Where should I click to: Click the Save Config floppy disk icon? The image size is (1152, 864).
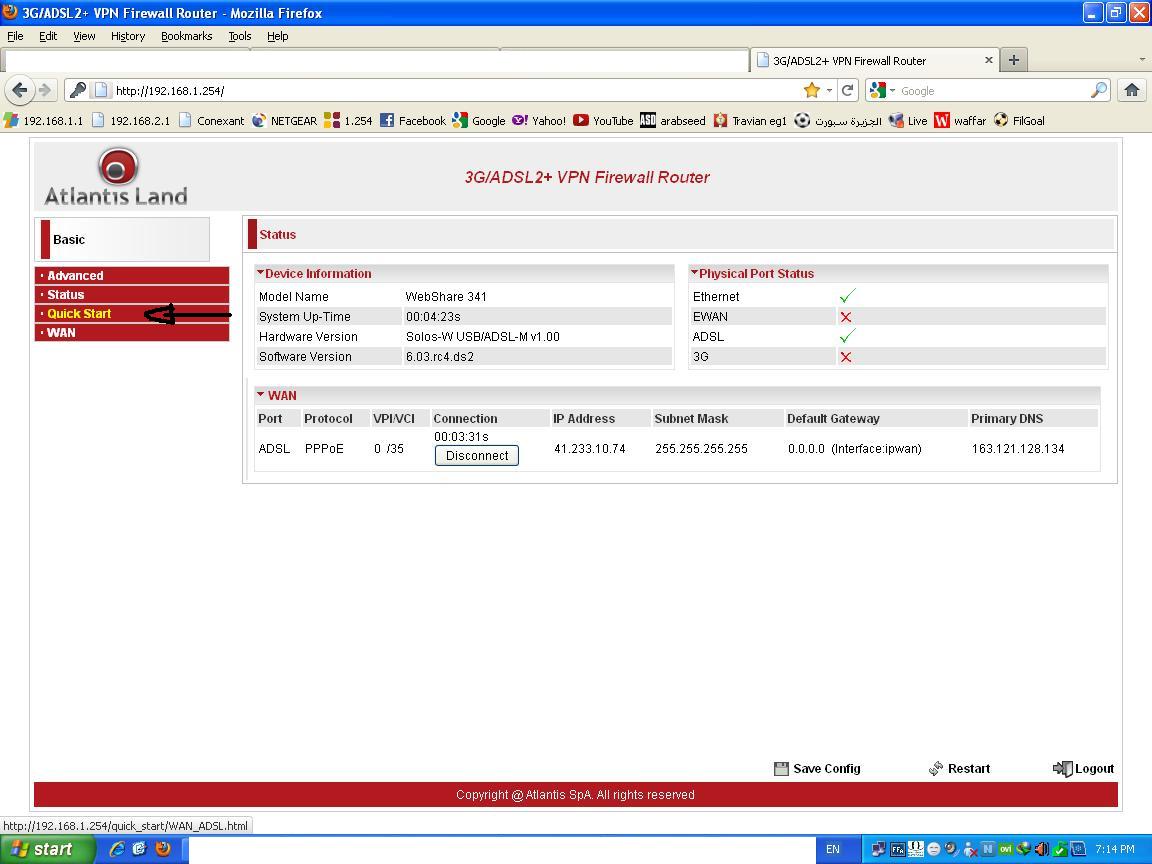click(x=781, y=768)
